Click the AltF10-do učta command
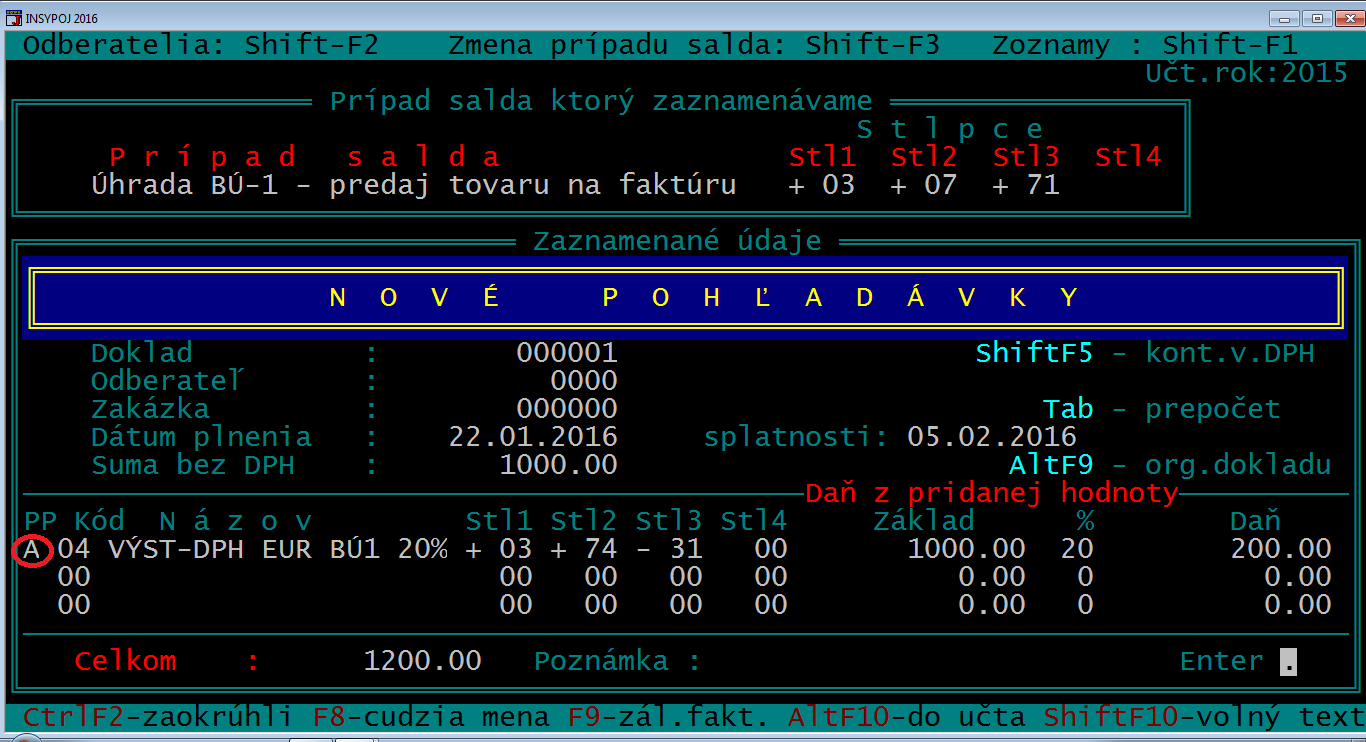 tap(906, 717)
